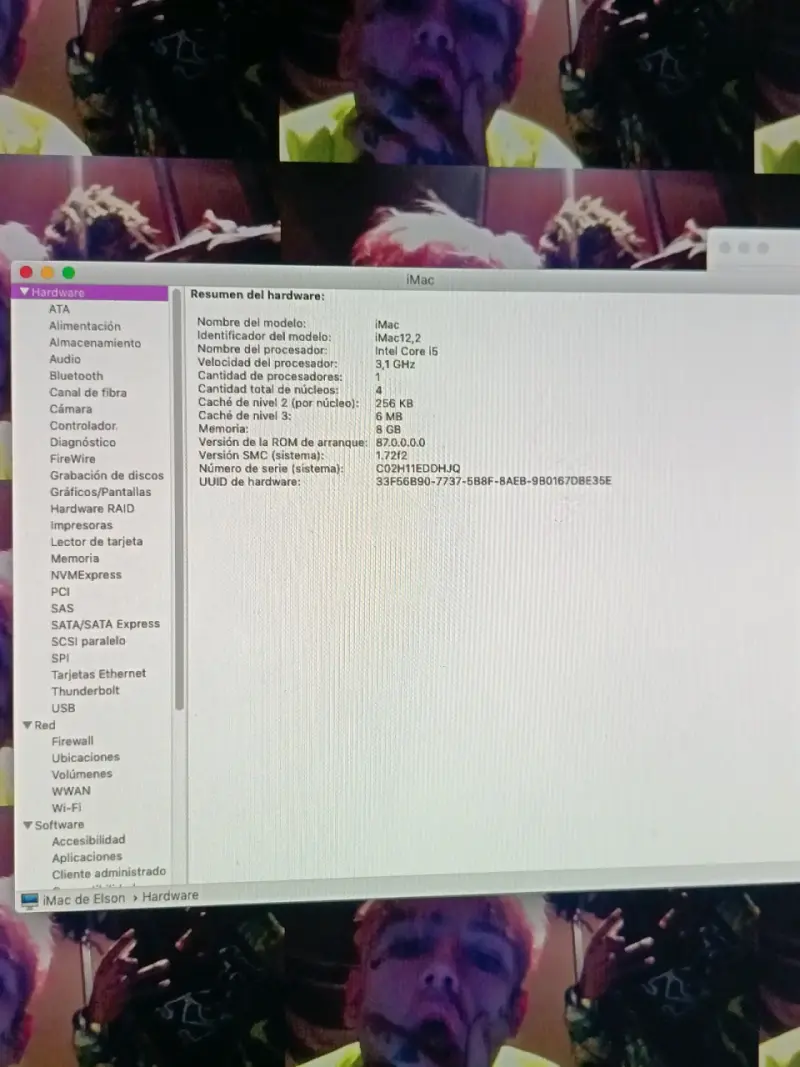
Task: Open SATA/SATA Express entry
Action: pos(105,624)
